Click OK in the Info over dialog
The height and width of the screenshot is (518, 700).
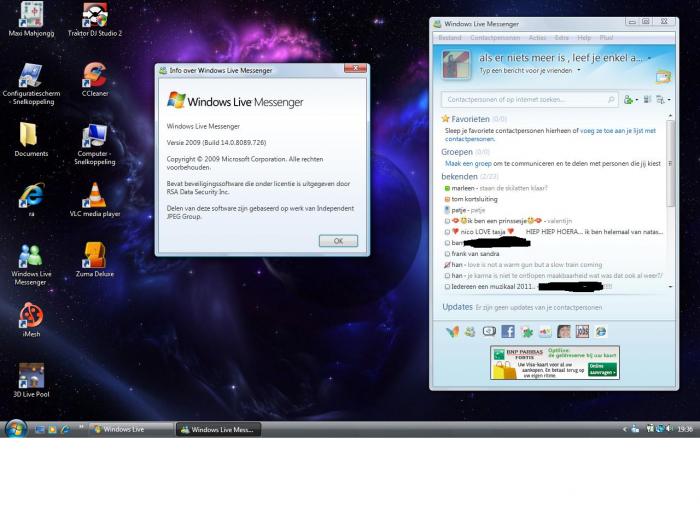[x=338, y=241]
